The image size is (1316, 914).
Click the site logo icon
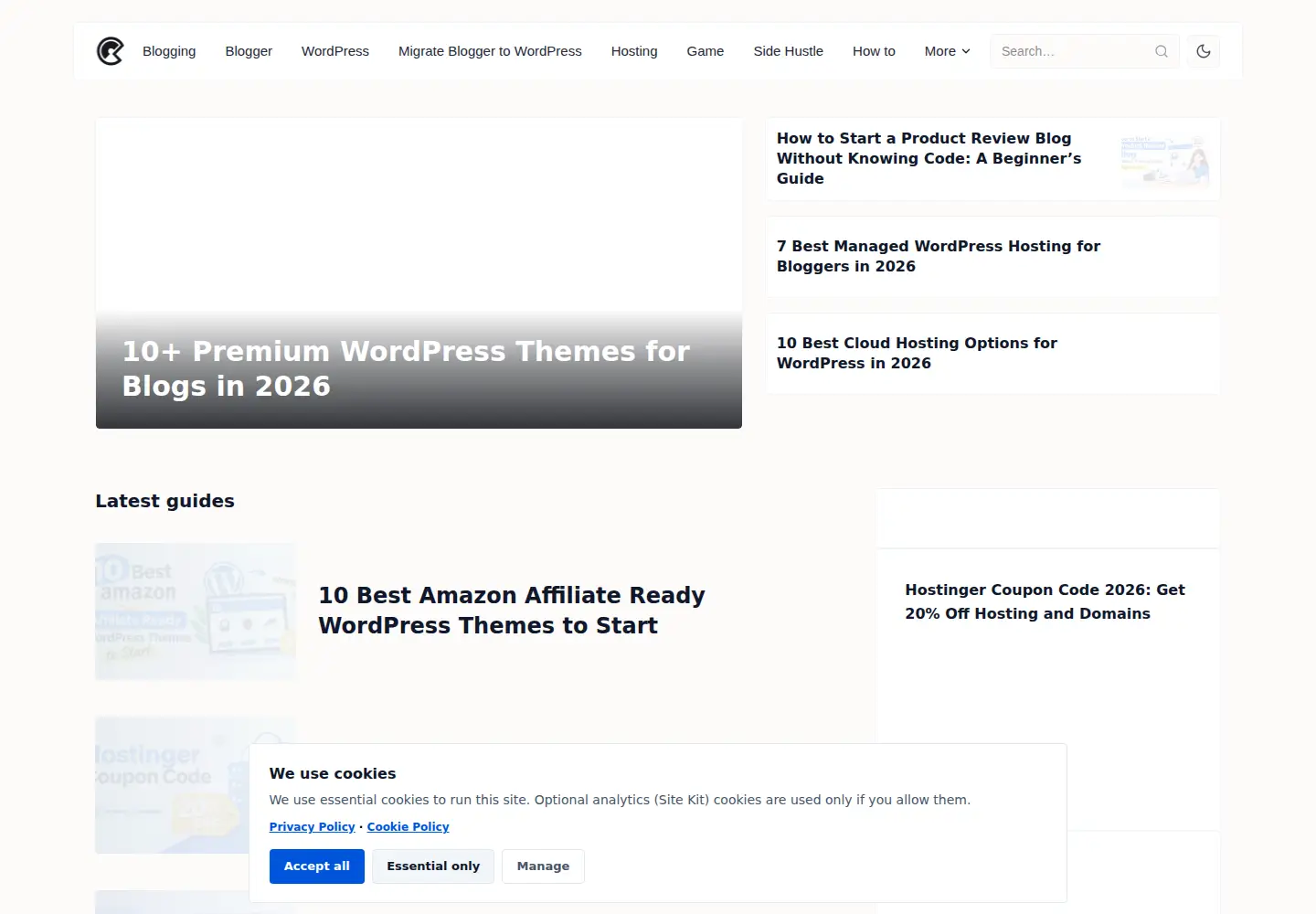point(111,51)
